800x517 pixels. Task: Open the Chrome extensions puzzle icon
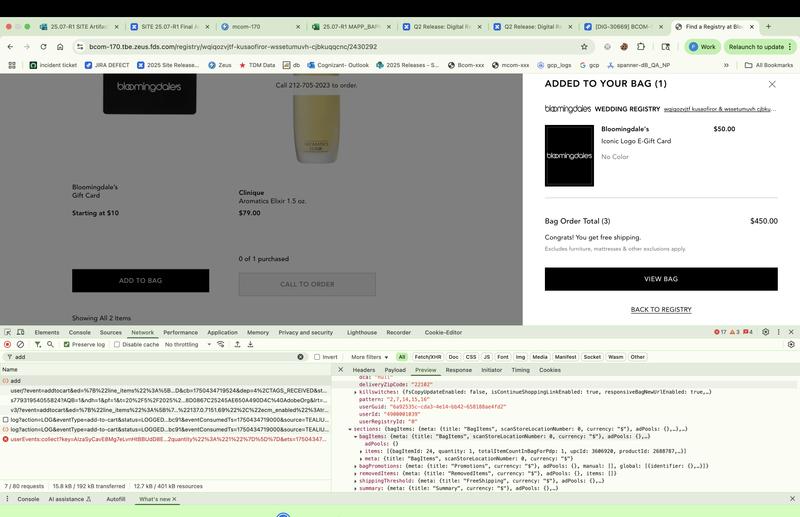(x=641, y=46)
